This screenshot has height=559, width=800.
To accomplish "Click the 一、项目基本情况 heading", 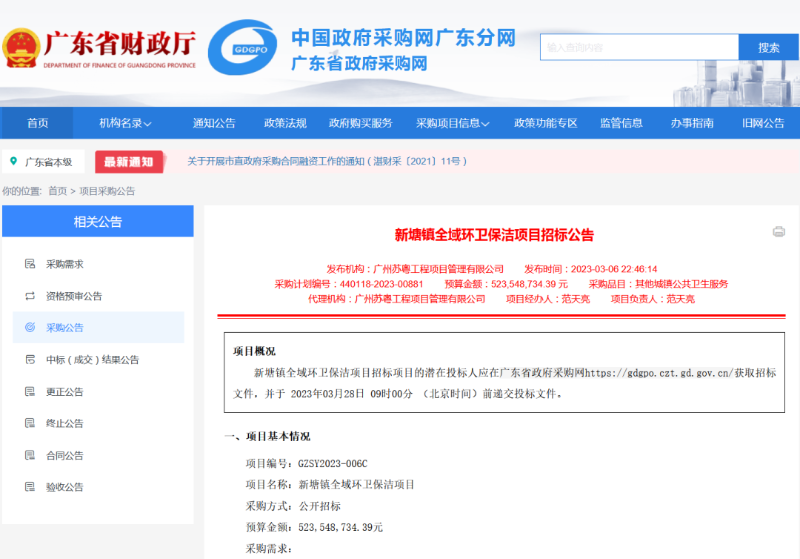I will click(x=267, y=436).
